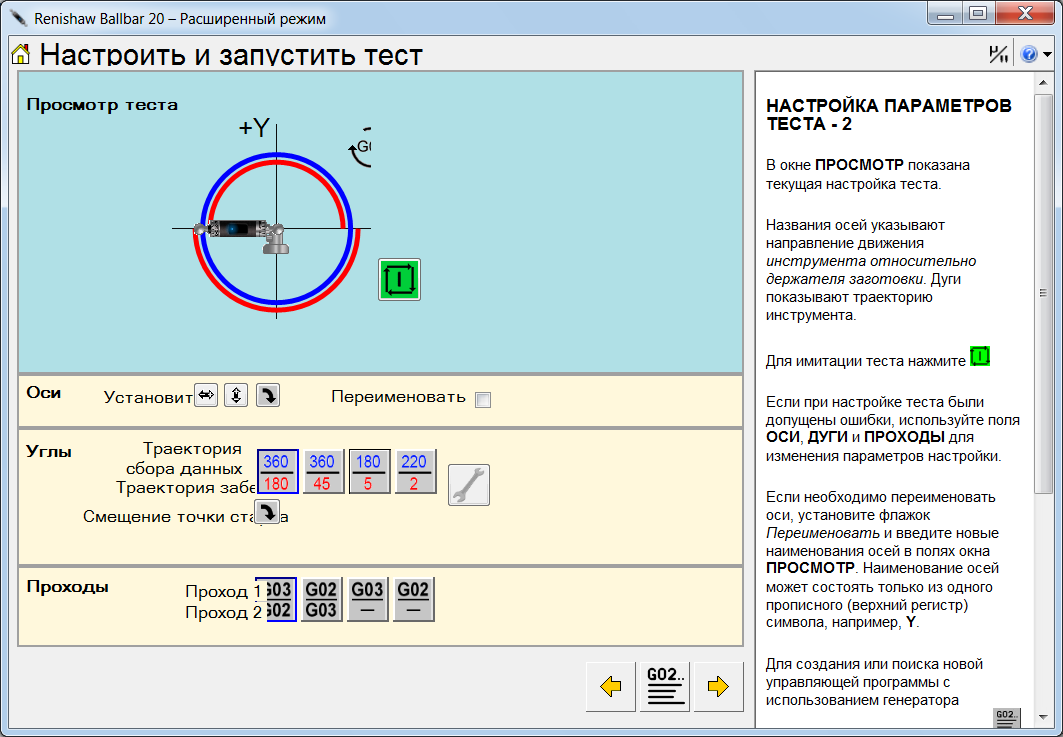The height and width of the screenshot is (737, 1063).
Task: Go forward with the right yellow arrow
Action: coord(719,687)
